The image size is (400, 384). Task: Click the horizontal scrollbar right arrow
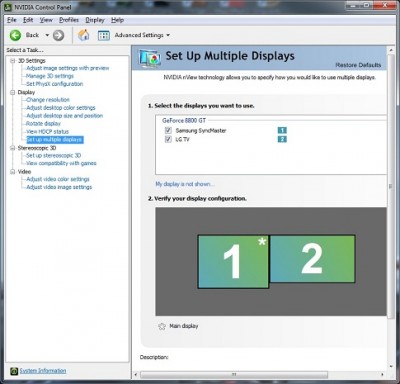383,375
